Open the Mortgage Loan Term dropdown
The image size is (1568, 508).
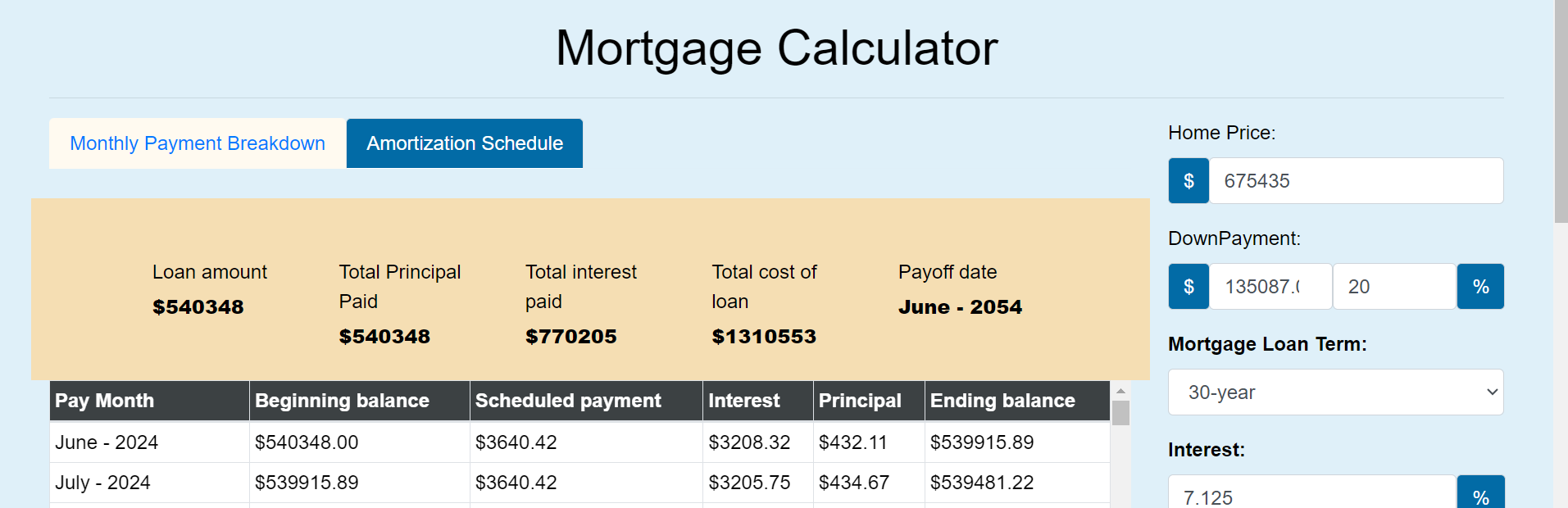pyautogui.click(x=1335, y=392)
